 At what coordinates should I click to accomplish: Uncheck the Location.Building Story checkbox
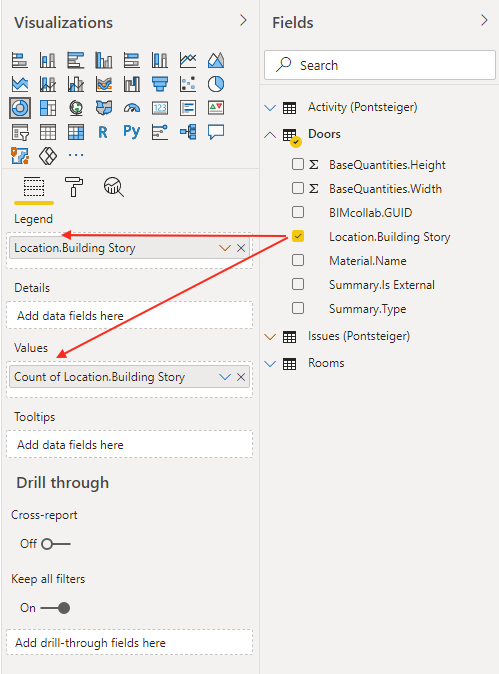(298, 236)
